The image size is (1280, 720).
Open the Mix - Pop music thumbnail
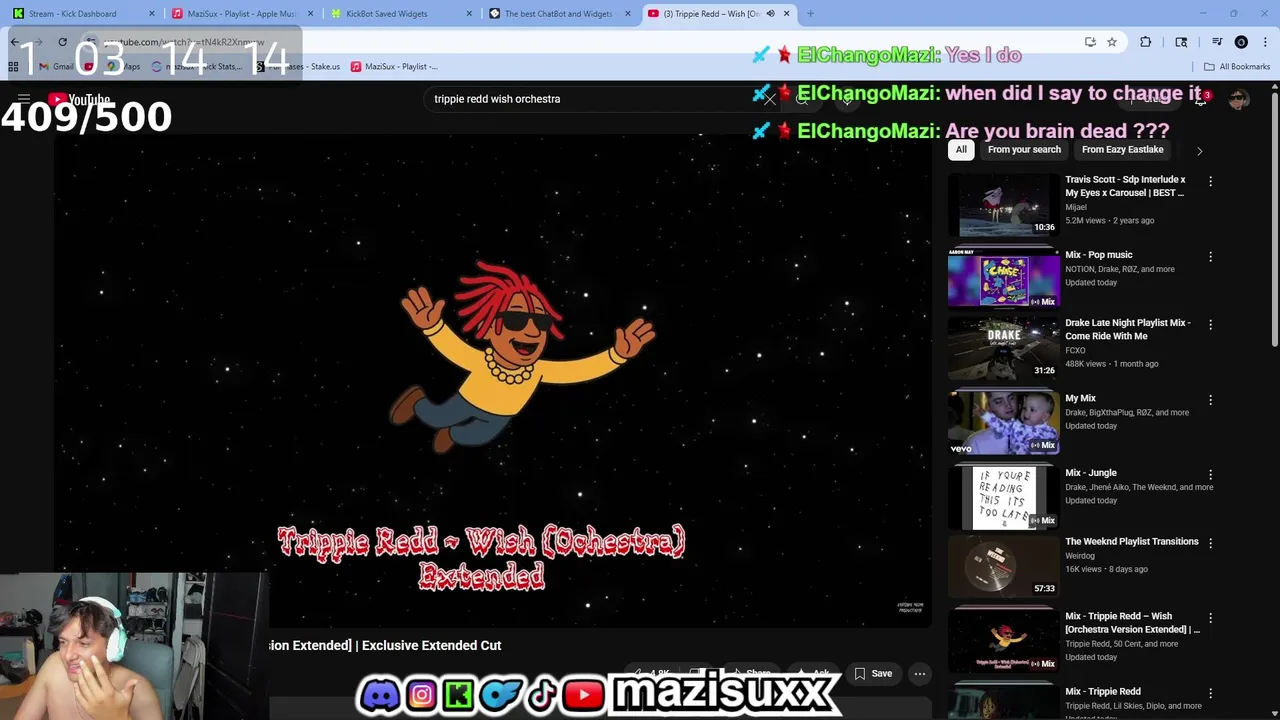coord(1003,278)
